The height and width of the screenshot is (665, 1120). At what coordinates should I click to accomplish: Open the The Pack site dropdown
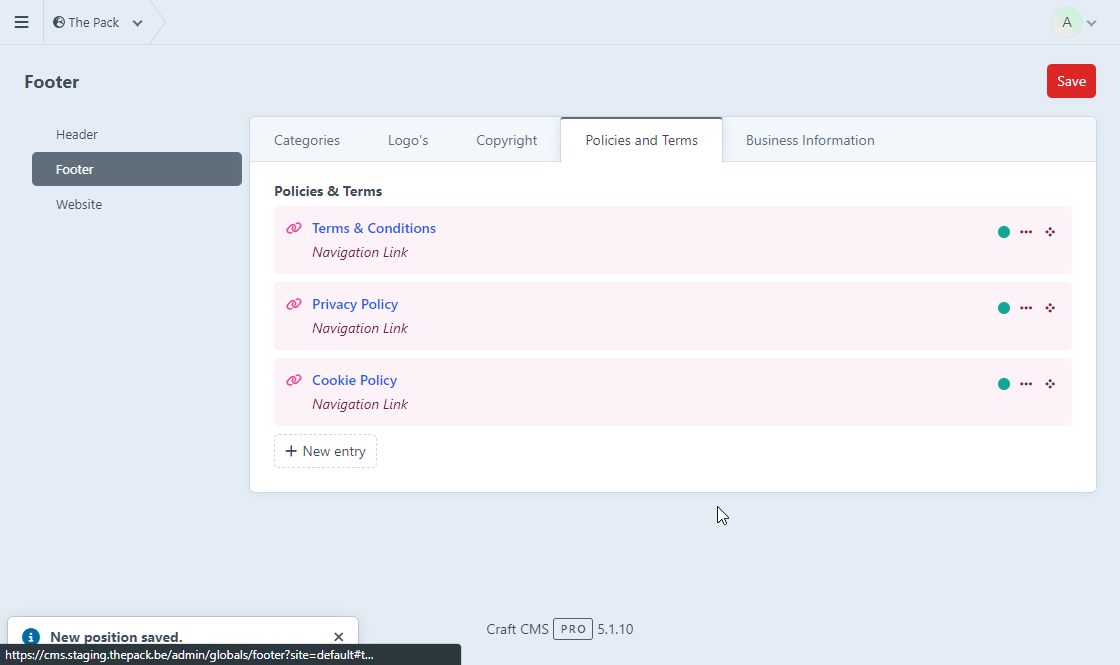(98, 22)
